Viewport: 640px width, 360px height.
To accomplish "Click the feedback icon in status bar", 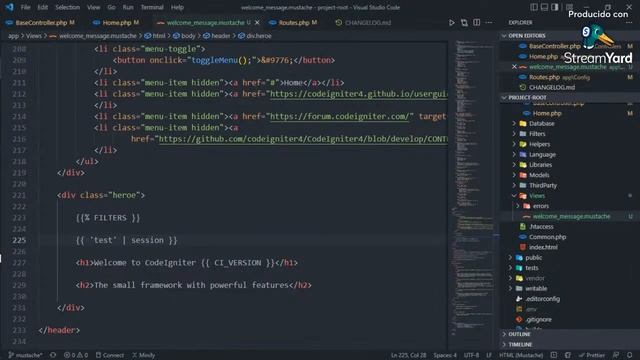I will (x=616, y=355).
